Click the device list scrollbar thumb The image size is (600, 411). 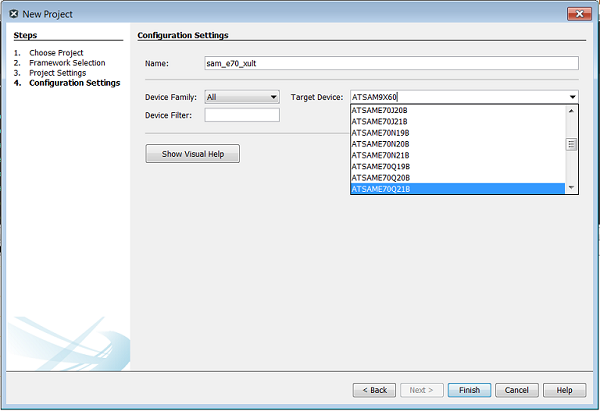(571, 144)
